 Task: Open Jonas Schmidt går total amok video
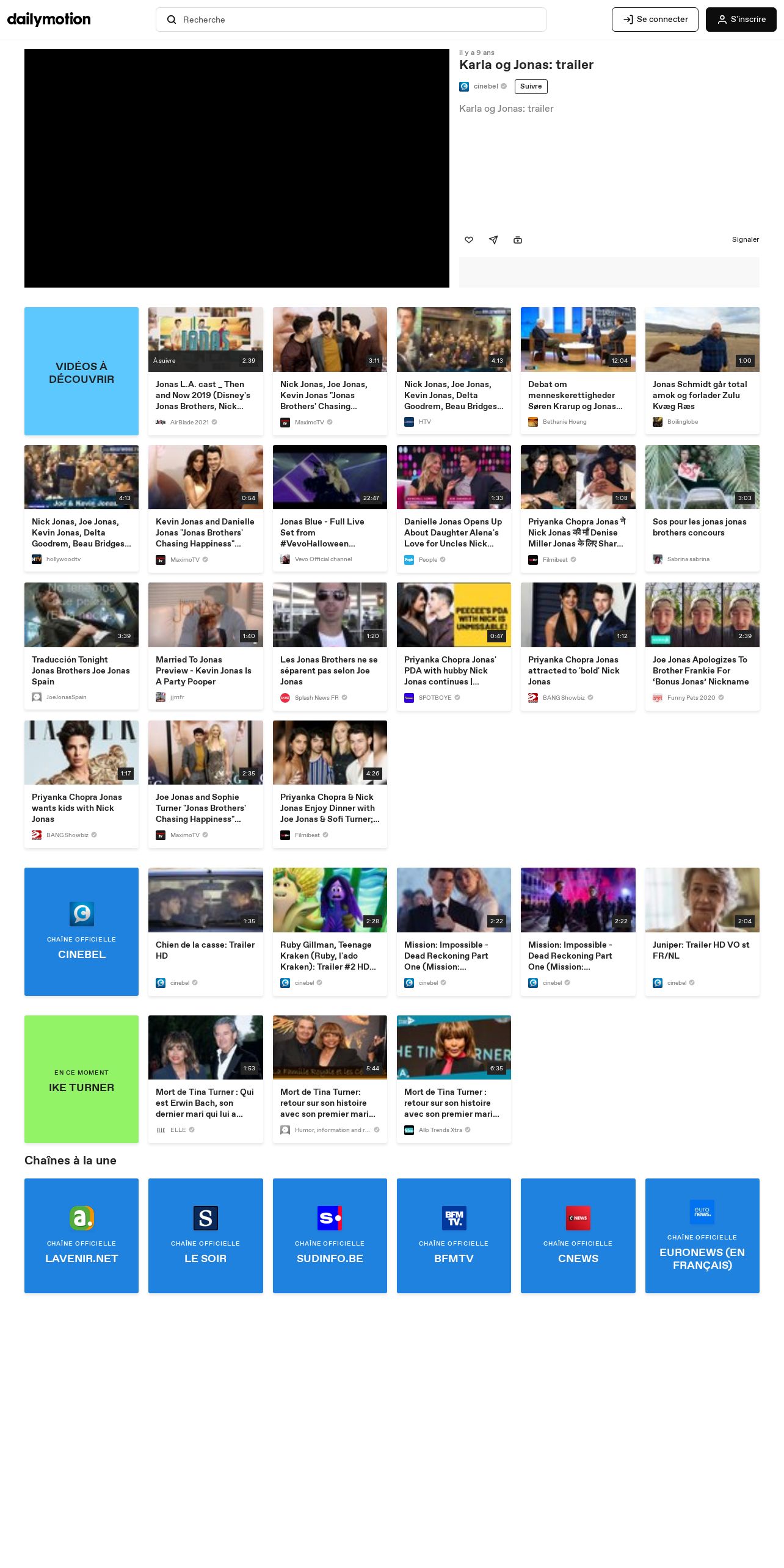click(702, 339)
